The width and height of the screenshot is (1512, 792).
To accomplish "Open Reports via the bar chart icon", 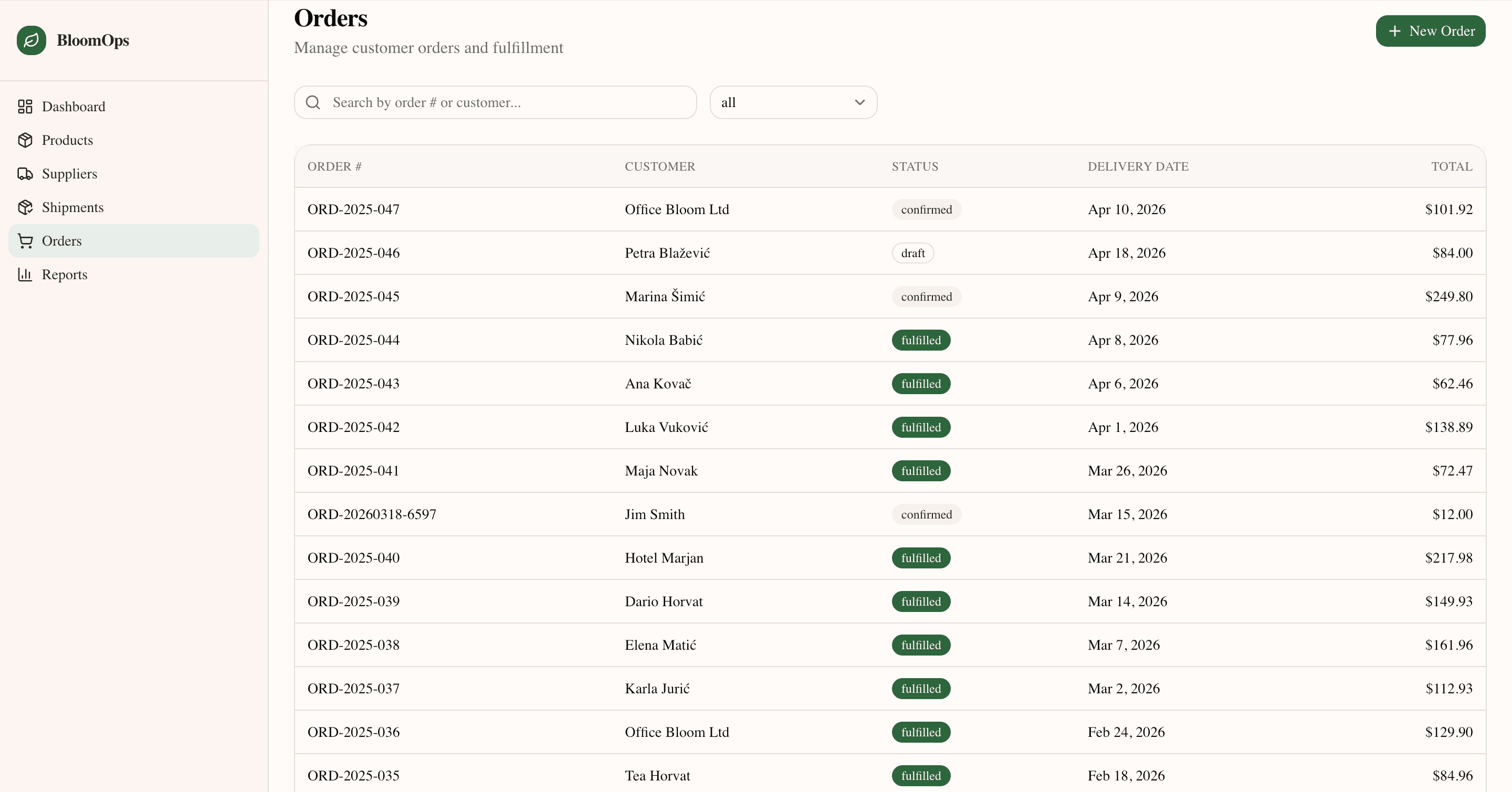I will pyautogui.click(x=25, y=274).
